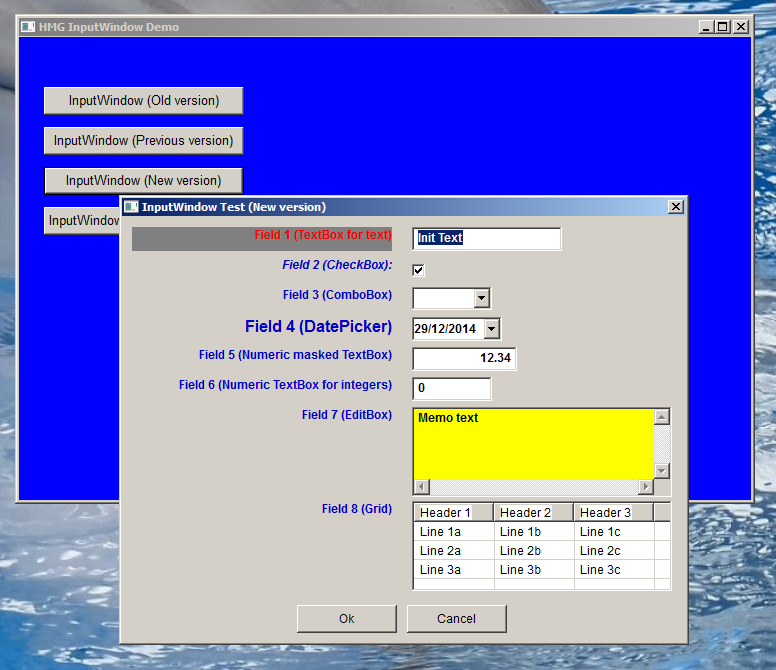Click the Header 2 grid column header
Viewport: 776px width, 670px height.
coord(533,513)
